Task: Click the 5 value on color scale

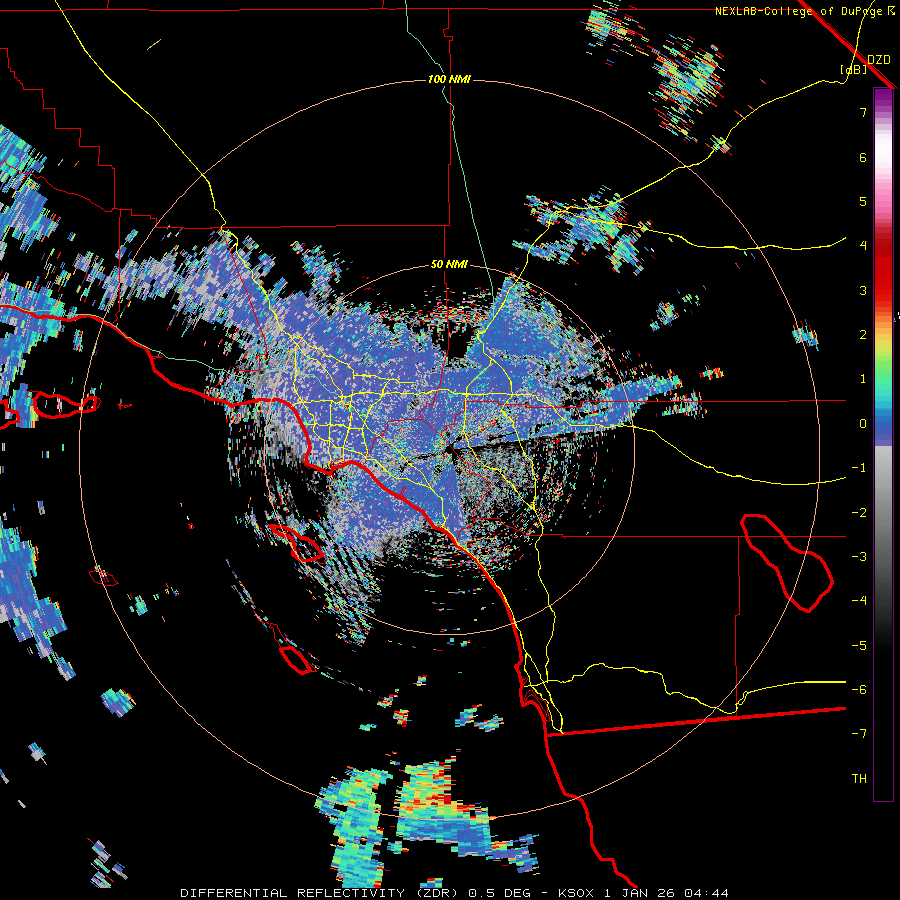Action: 863,201
